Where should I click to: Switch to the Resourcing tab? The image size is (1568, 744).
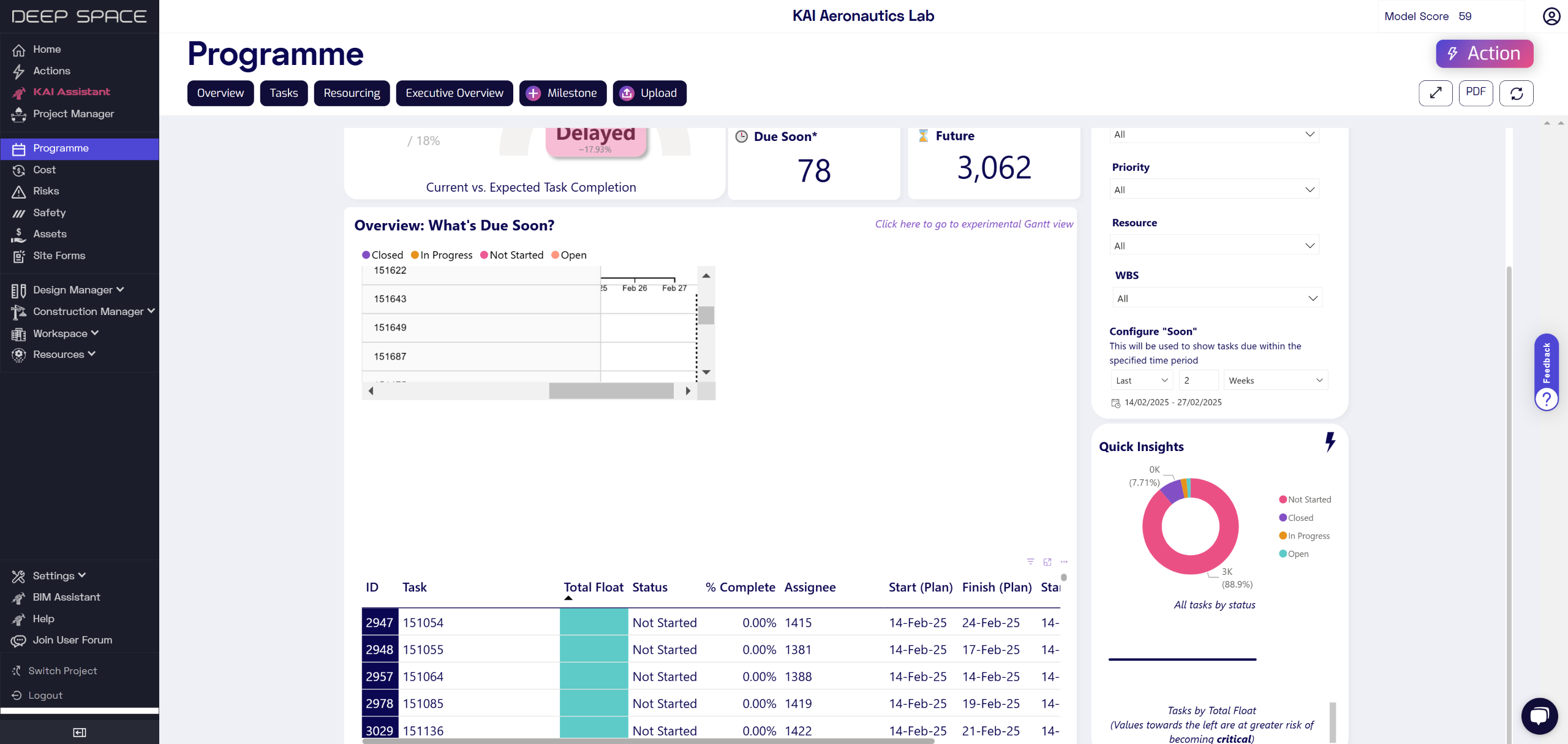click(x=352, y=93)
